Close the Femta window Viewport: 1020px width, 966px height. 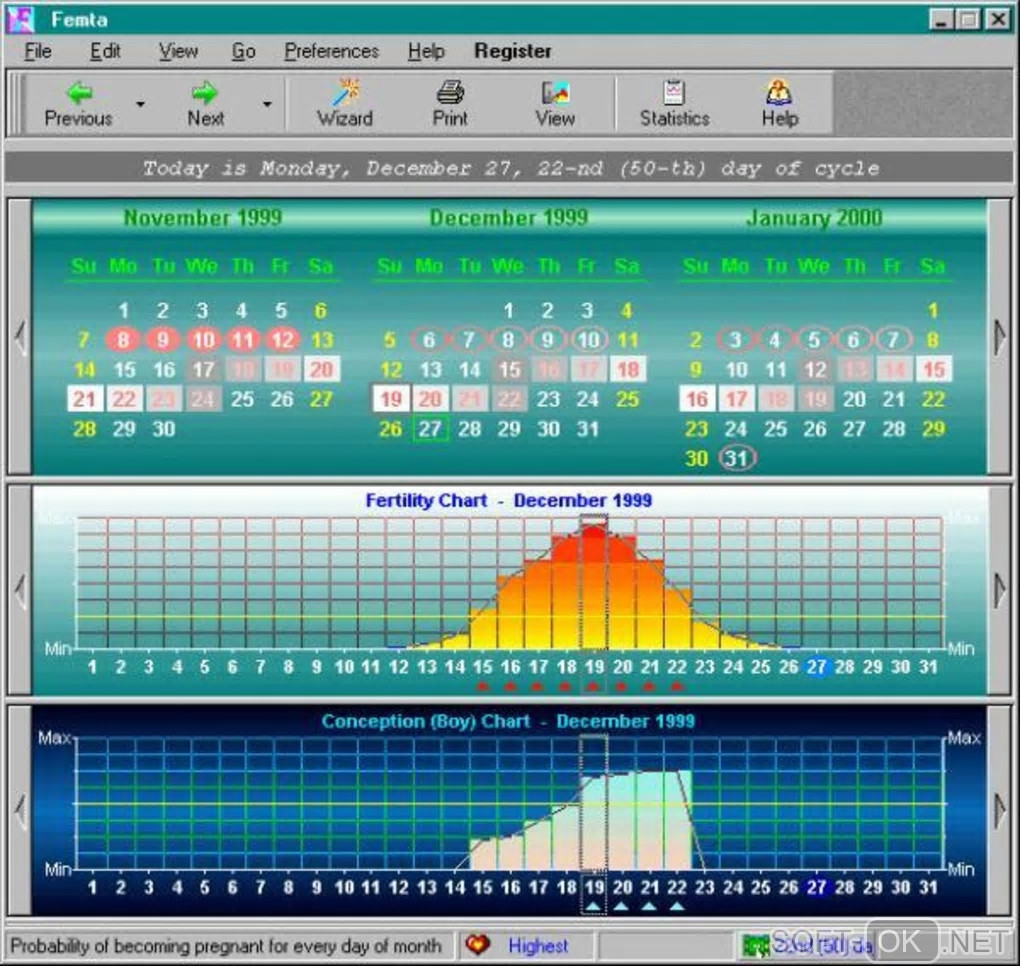[998, 20]
